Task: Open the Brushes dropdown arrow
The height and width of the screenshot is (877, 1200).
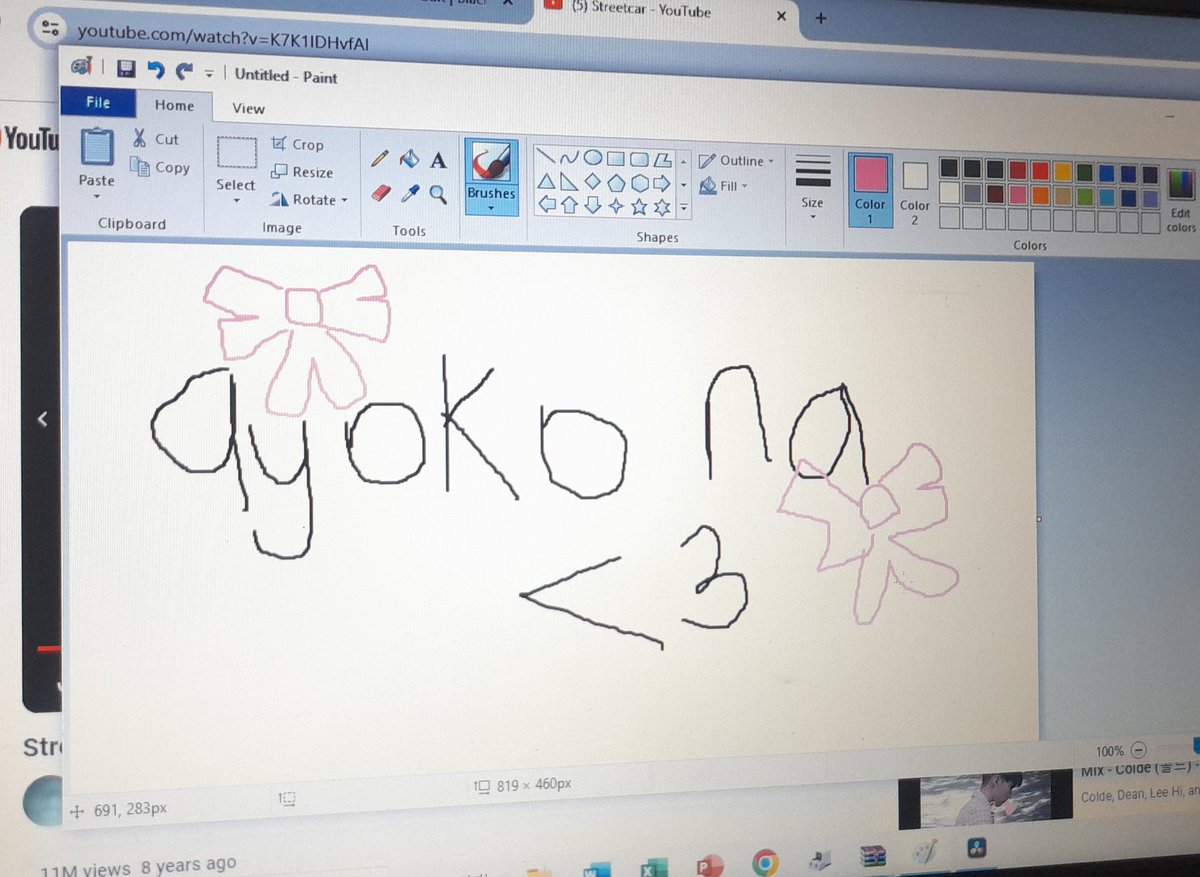Action: [491, 208]
